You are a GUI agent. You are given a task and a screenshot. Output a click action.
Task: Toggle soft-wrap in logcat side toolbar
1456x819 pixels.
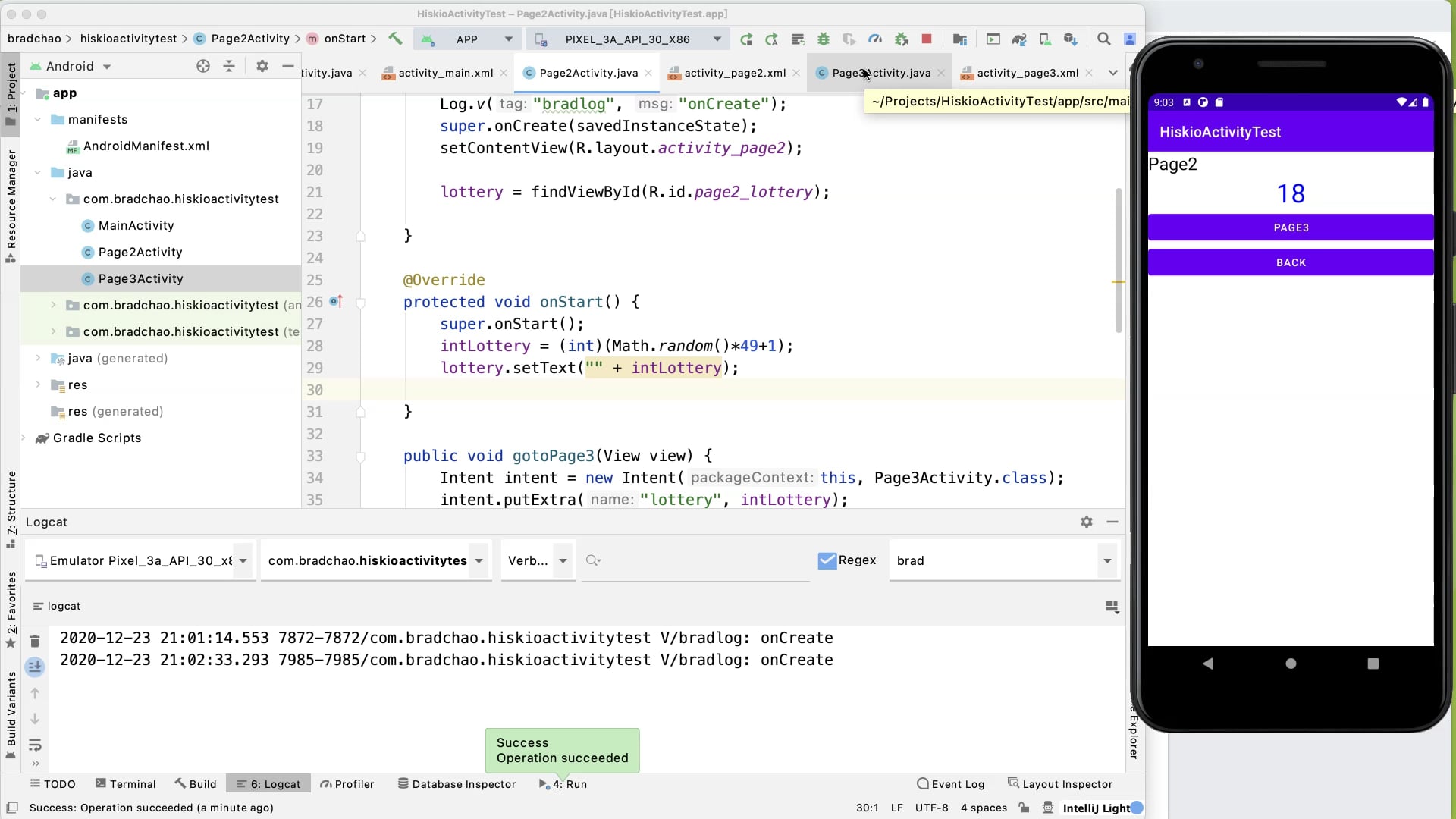(35, 745)
